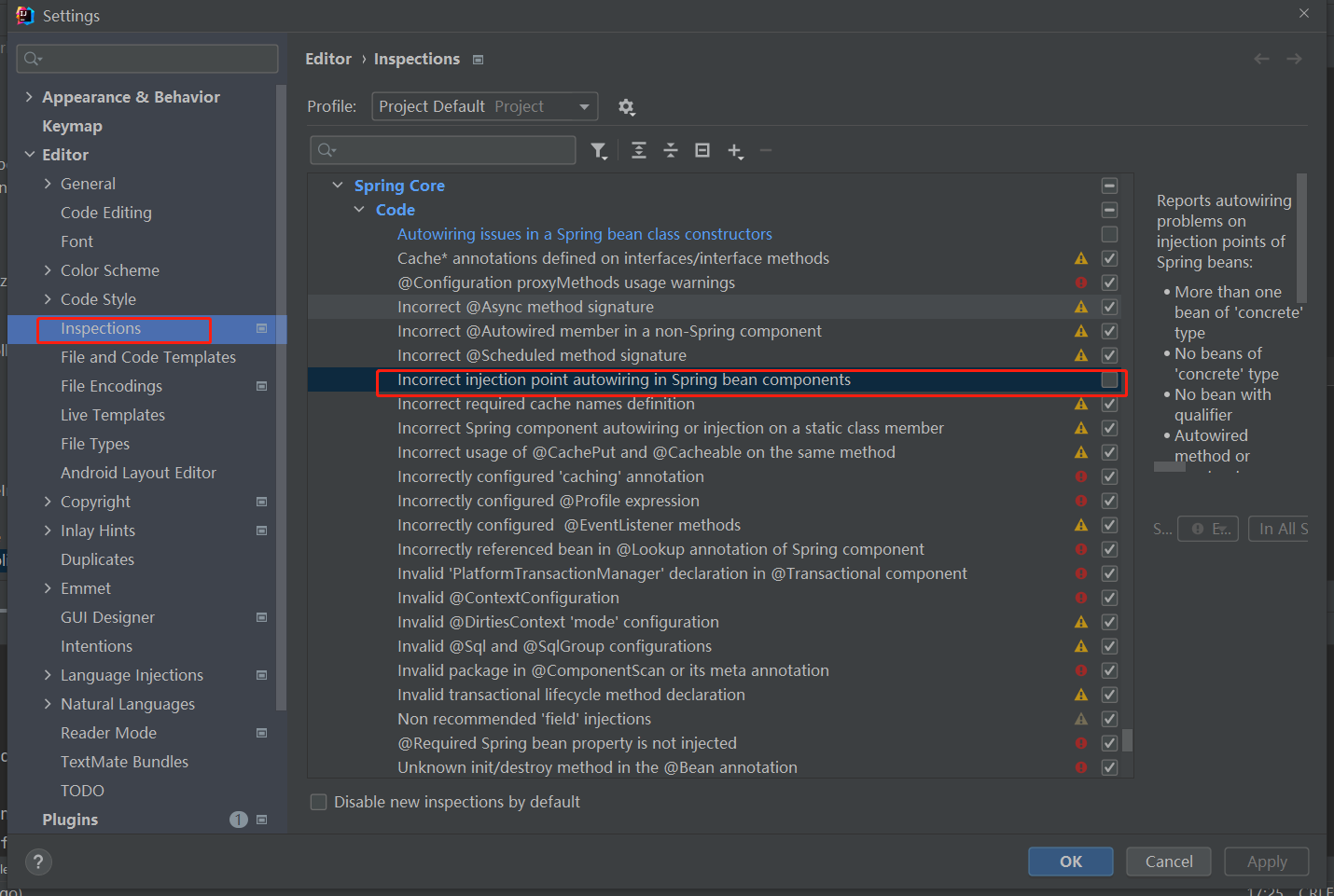Toggle Spring Core group checkbox
The image size is (1334, 896).
[x=1109, y=186]
